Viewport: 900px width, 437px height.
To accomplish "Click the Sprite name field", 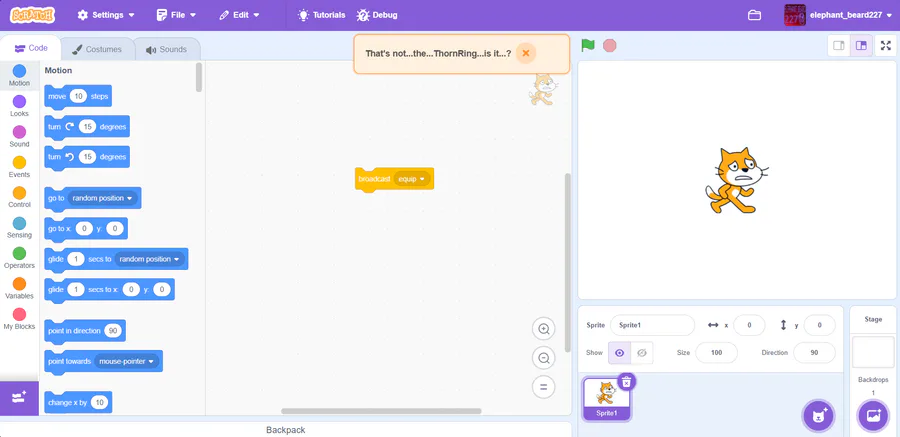I will tap(652, 325).
